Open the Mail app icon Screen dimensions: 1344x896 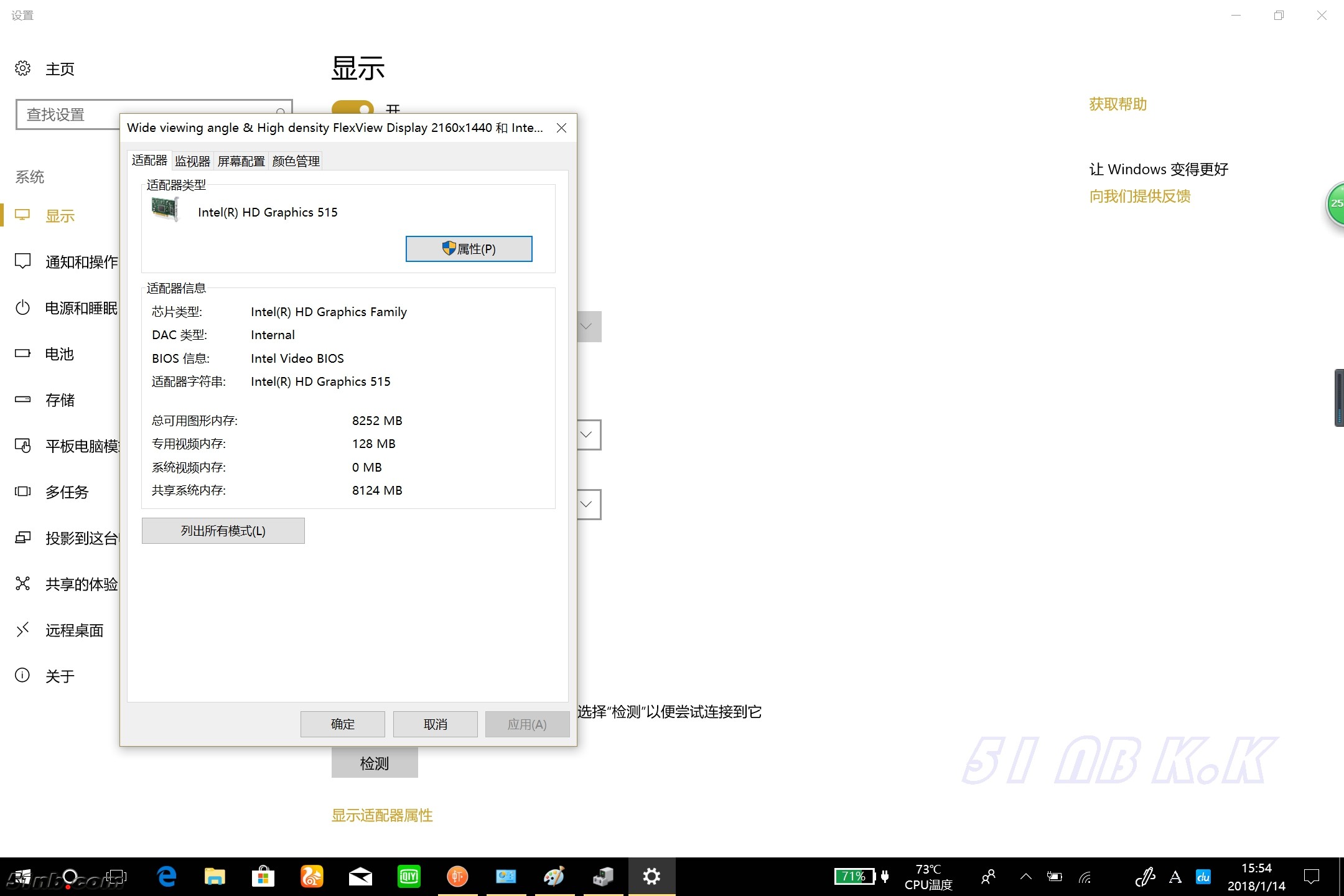click(360, 877)
